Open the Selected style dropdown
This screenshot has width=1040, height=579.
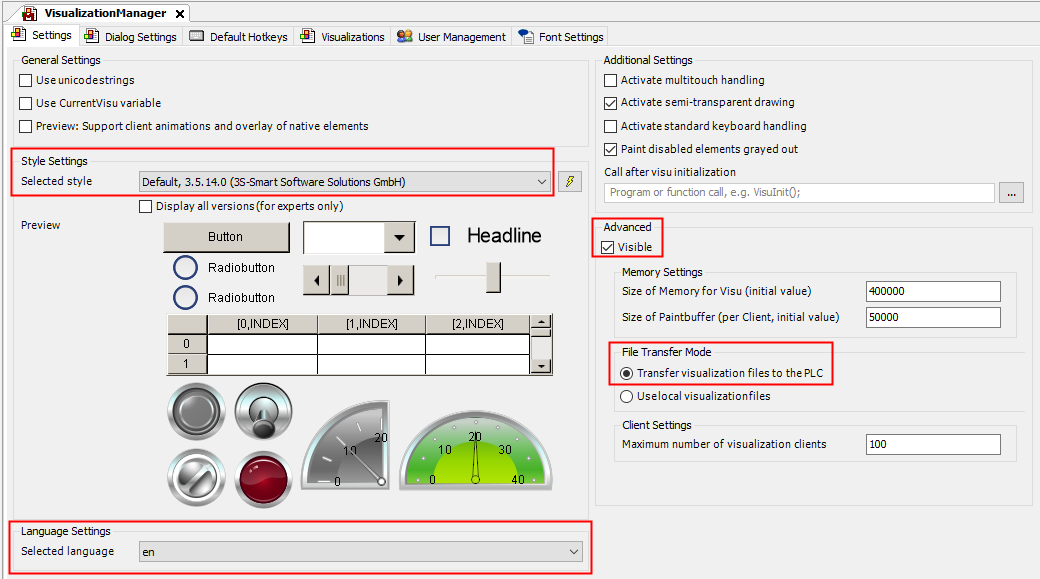click(543, 182)
